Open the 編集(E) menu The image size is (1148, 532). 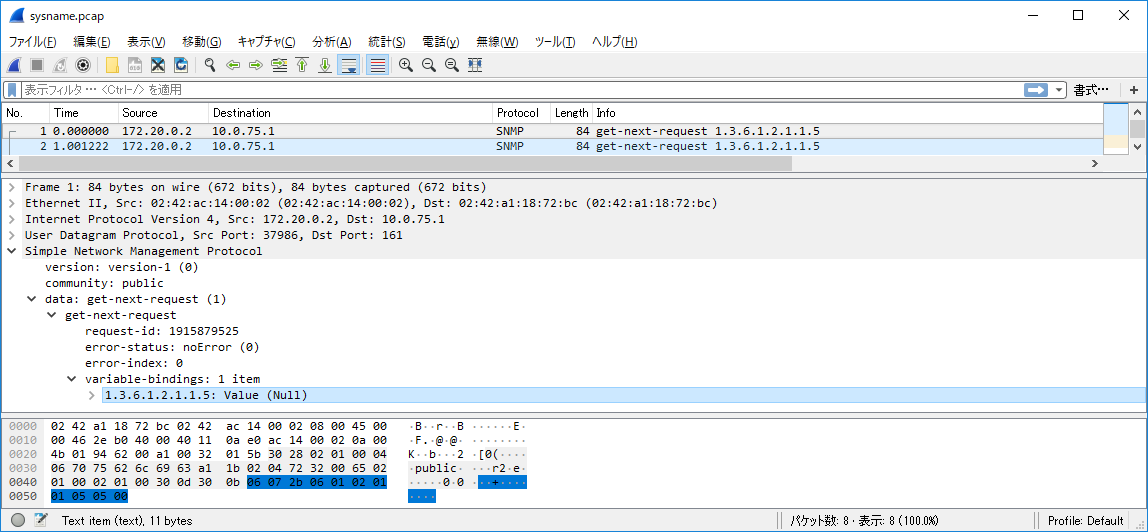92,42
